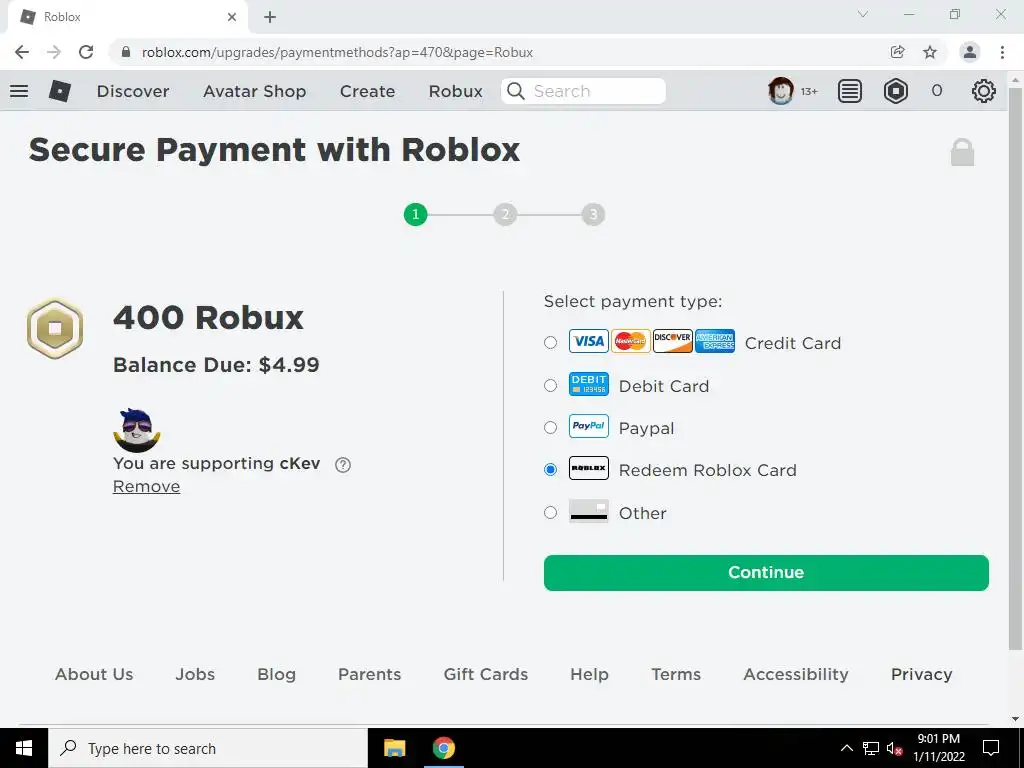This screenshot has width=1024, height=768.
Task: Open the Windows Start menu
Action: 24,748
